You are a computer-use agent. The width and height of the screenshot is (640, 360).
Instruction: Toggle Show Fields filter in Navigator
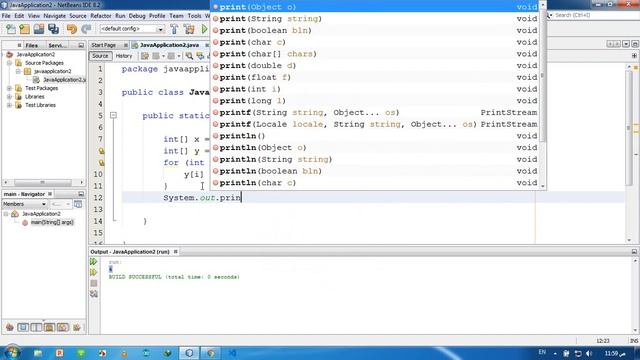(x=23, y=327)
